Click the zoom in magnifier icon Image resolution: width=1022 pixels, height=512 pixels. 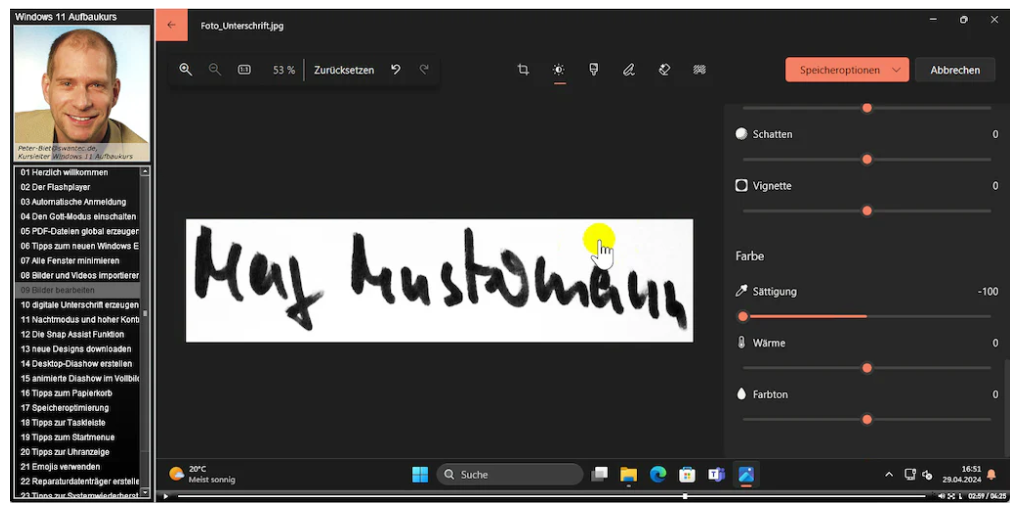[x=185, y=70]
